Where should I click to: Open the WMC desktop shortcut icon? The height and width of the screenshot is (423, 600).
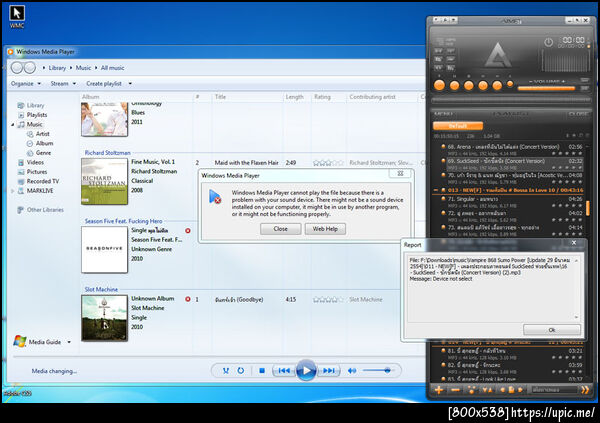click(x=17, y=16)
